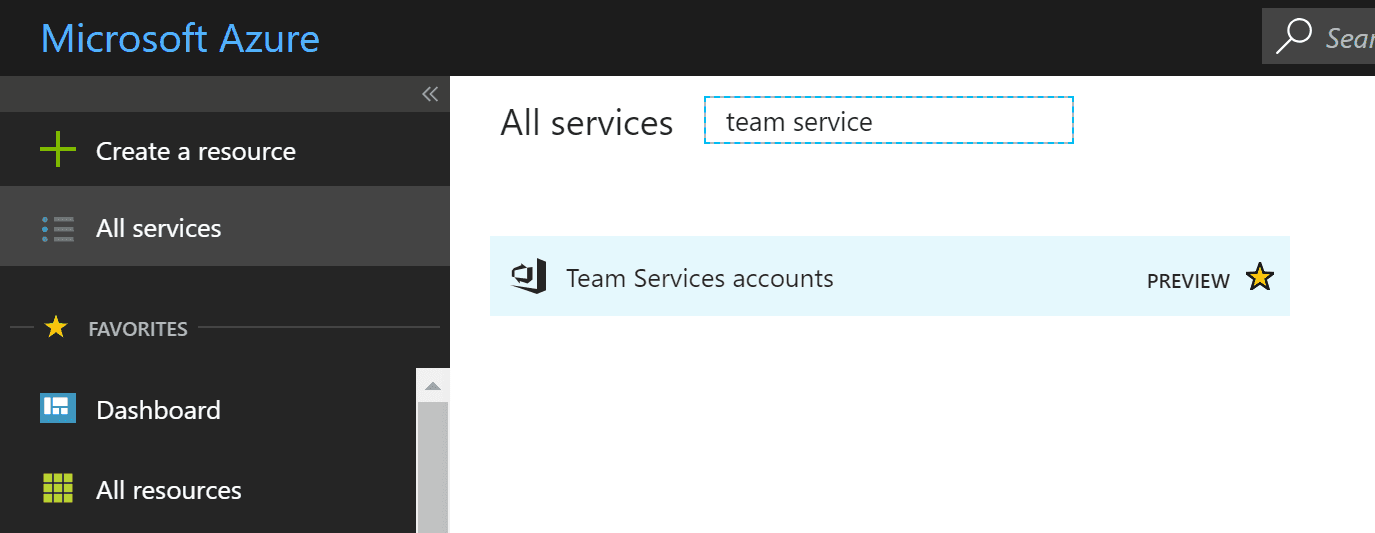Click the Dashboard tile icon
The image size is (1375, 533).
coord(58,408)
